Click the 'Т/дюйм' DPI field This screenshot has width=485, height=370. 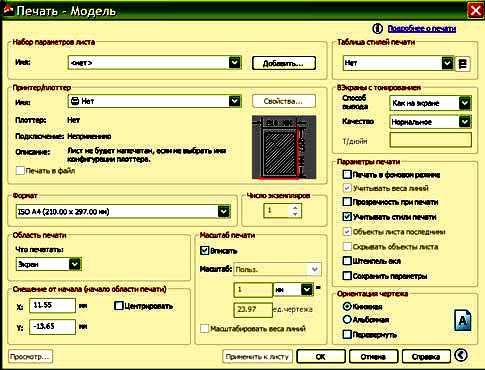(x=430, y=140)
